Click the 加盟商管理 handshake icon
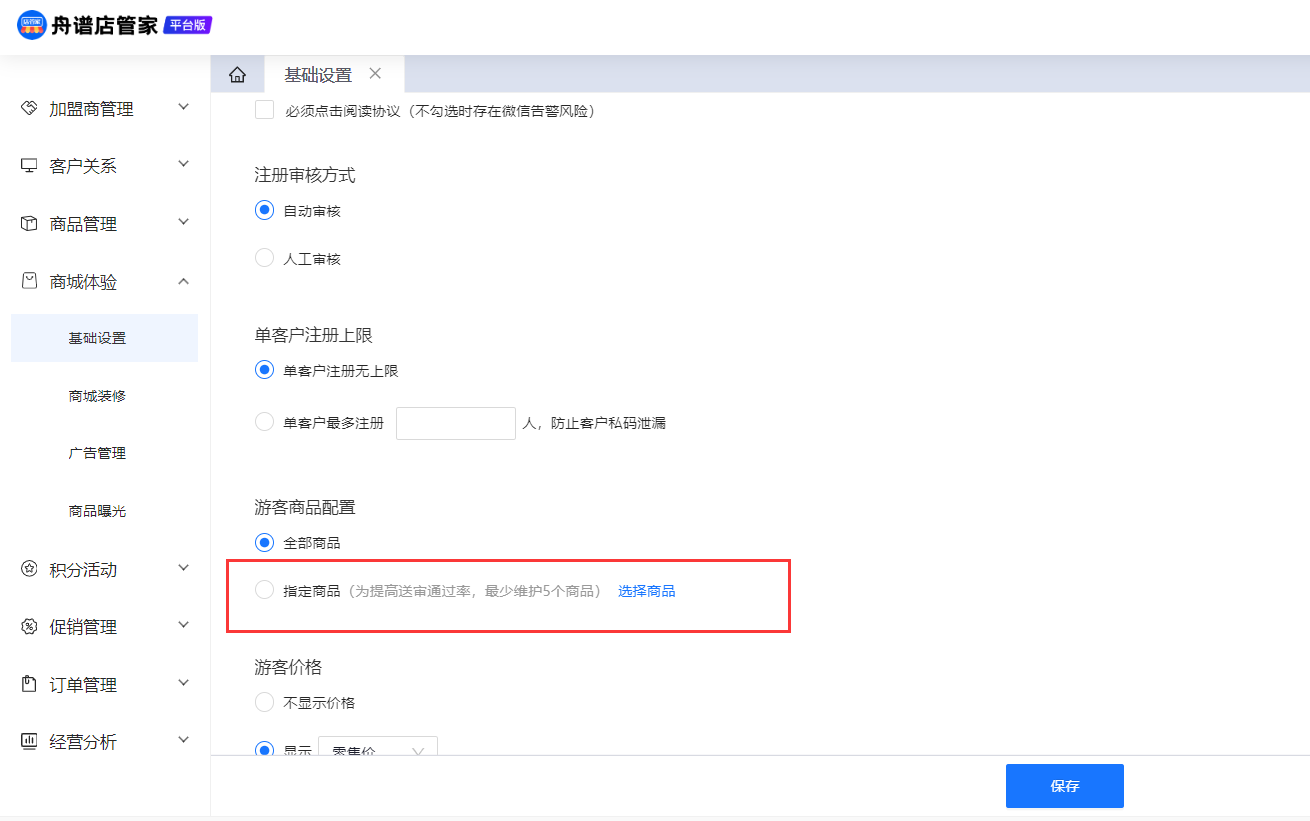Screen dimensions: 1310x821 coord(29,108)
